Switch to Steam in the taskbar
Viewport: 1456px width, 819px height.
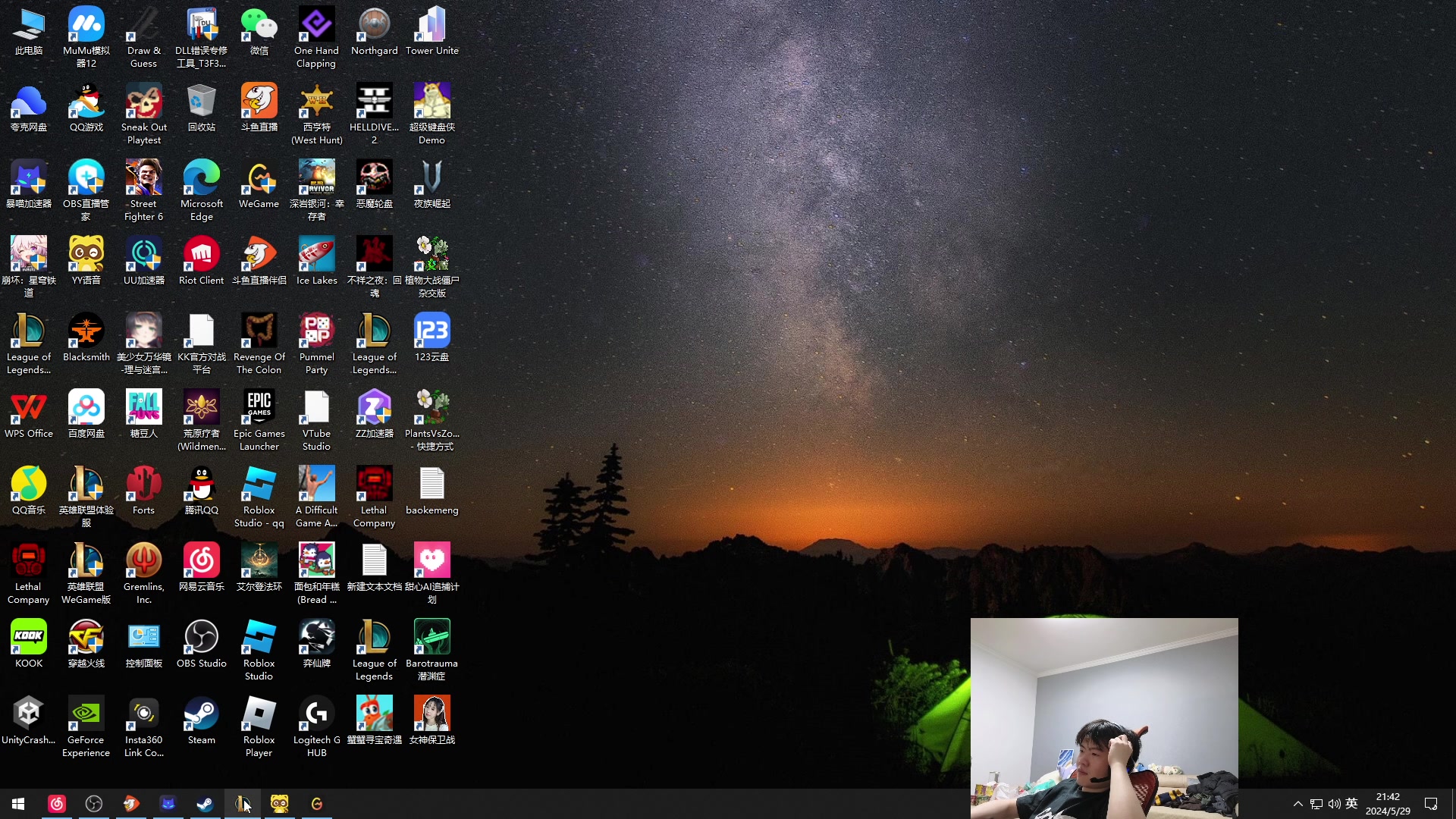click(205, 804)
